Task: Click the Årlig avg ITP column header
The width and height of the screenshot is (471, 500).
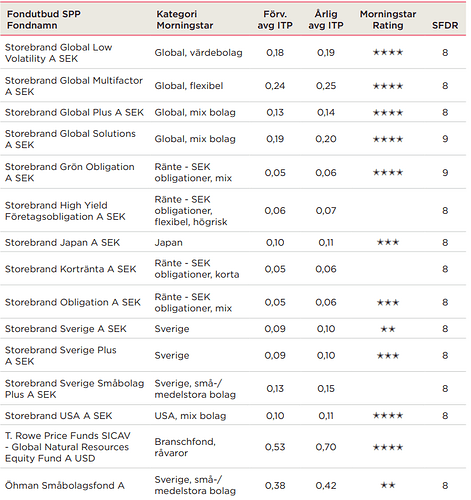Action: coord(326,20)
